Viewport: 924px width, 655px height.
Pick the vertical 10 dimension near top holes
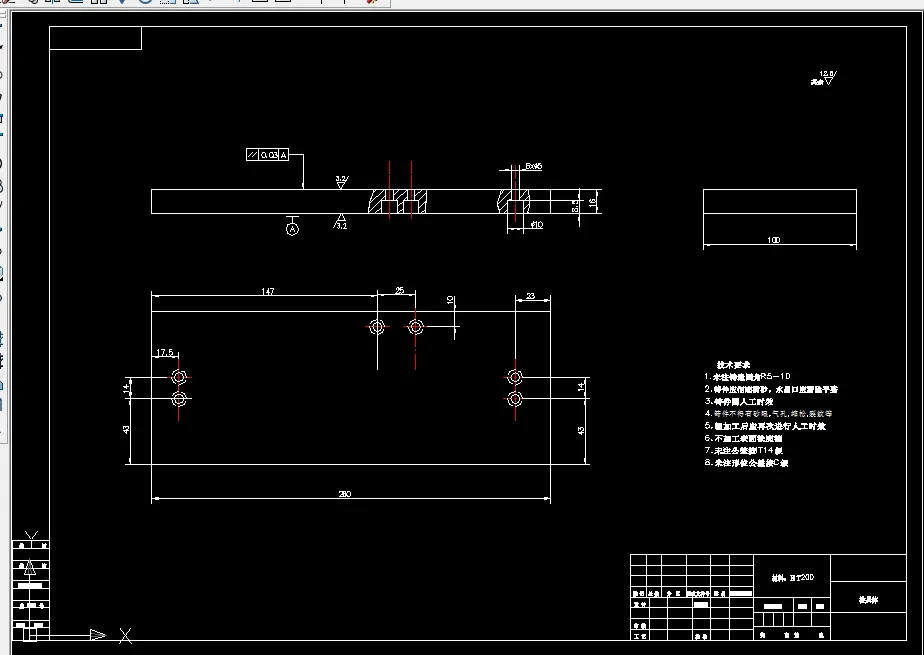coord(450,300)
